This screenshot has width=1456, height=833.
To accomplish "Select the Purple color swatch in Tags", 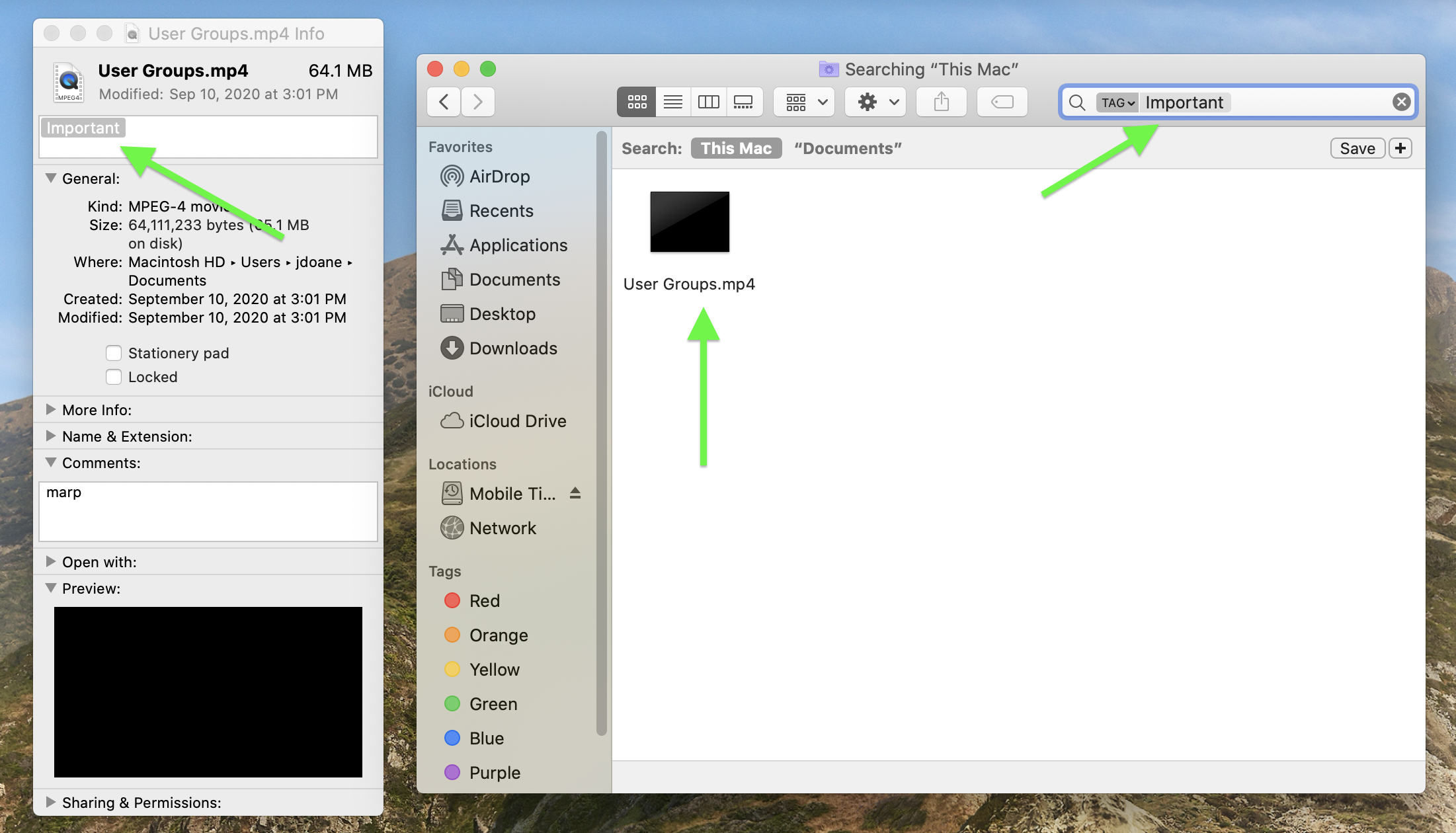I will [x=452, y=772].
